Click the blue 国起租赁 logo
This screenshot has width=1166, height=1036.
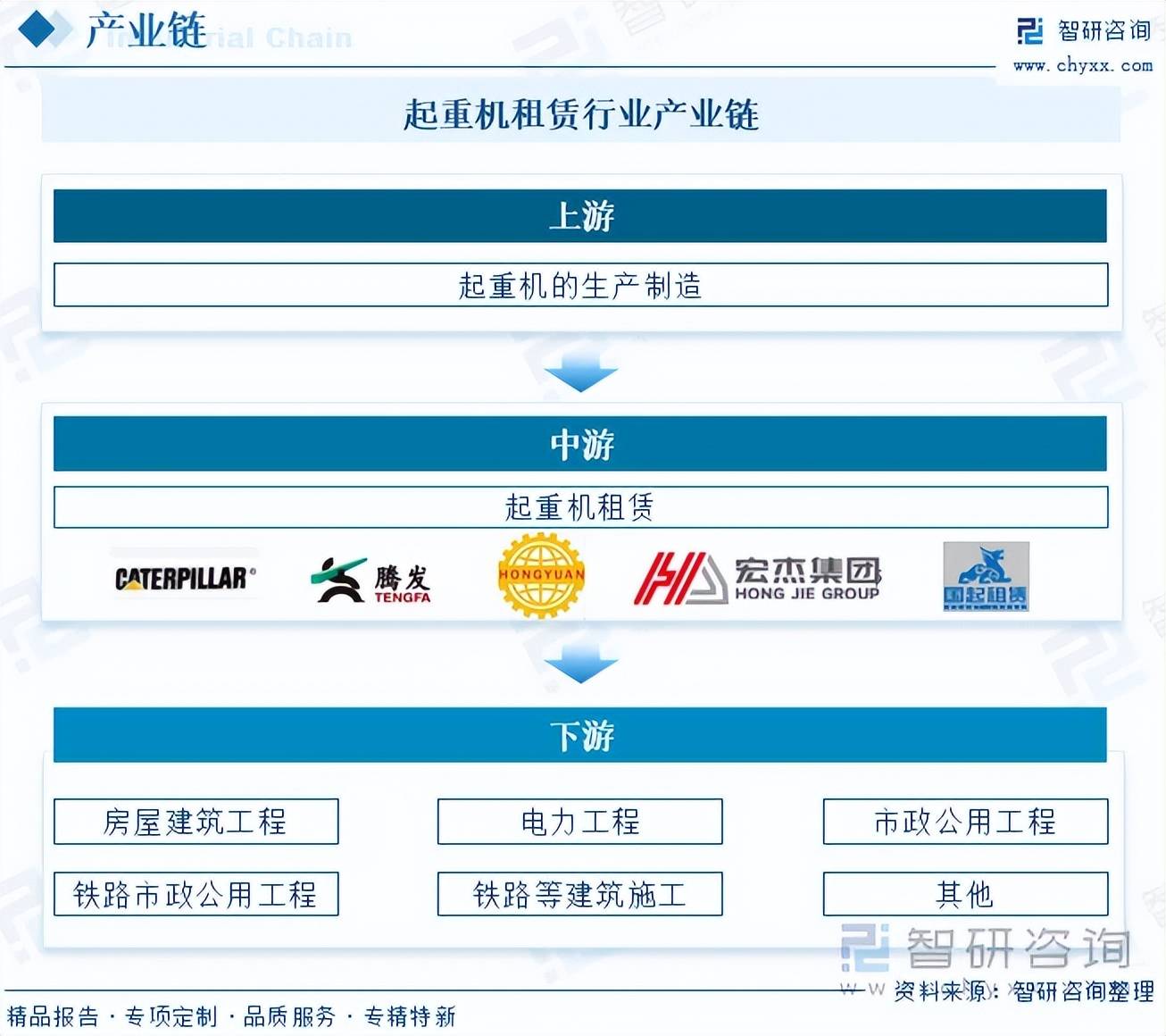pyautogui.click(x=986, y=576)
